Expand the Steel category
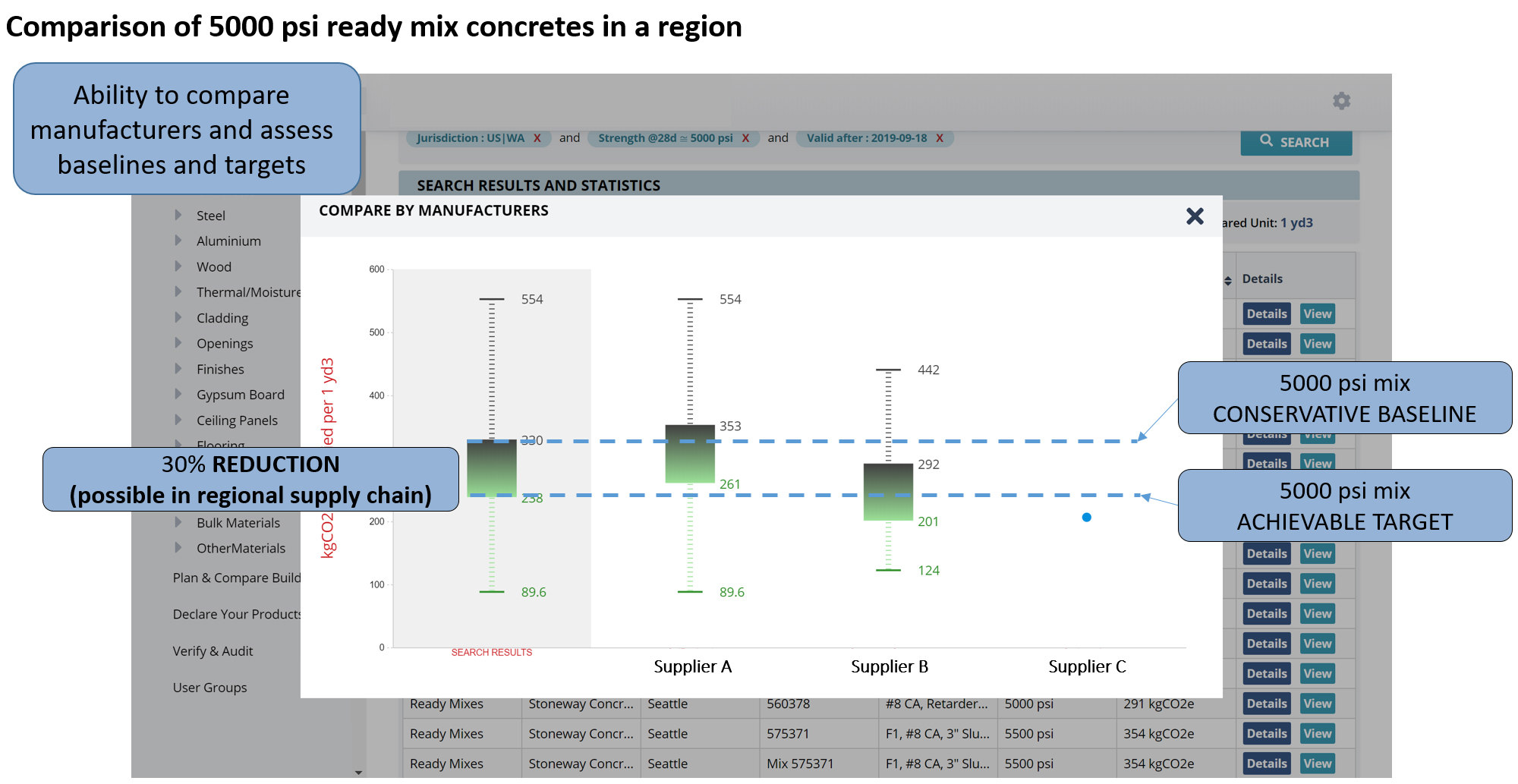1518x784 pixels. pos(178,215)
